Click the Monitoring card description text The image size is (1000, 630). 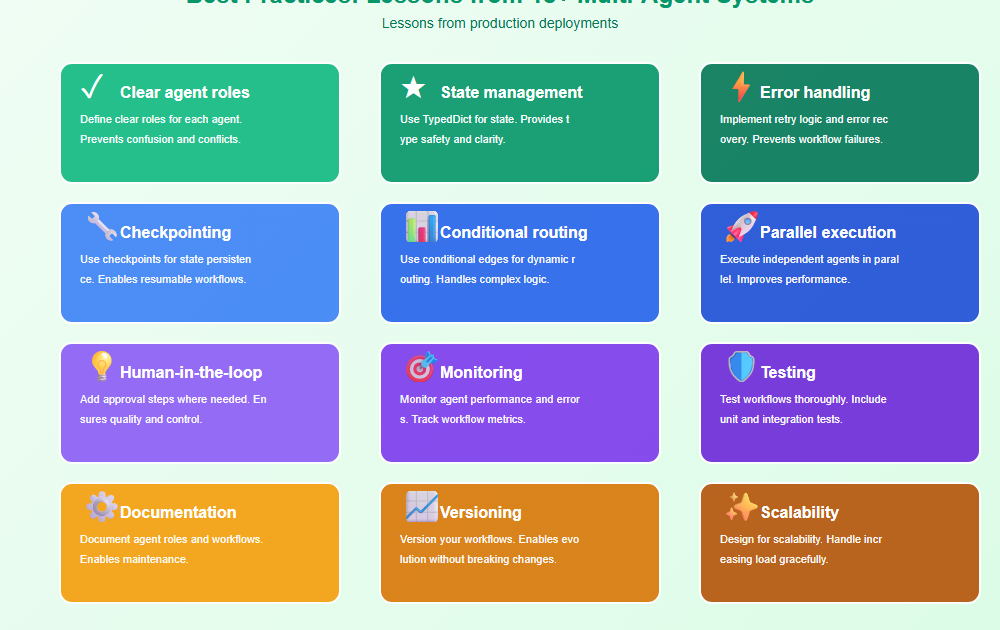tap(489, 409)
